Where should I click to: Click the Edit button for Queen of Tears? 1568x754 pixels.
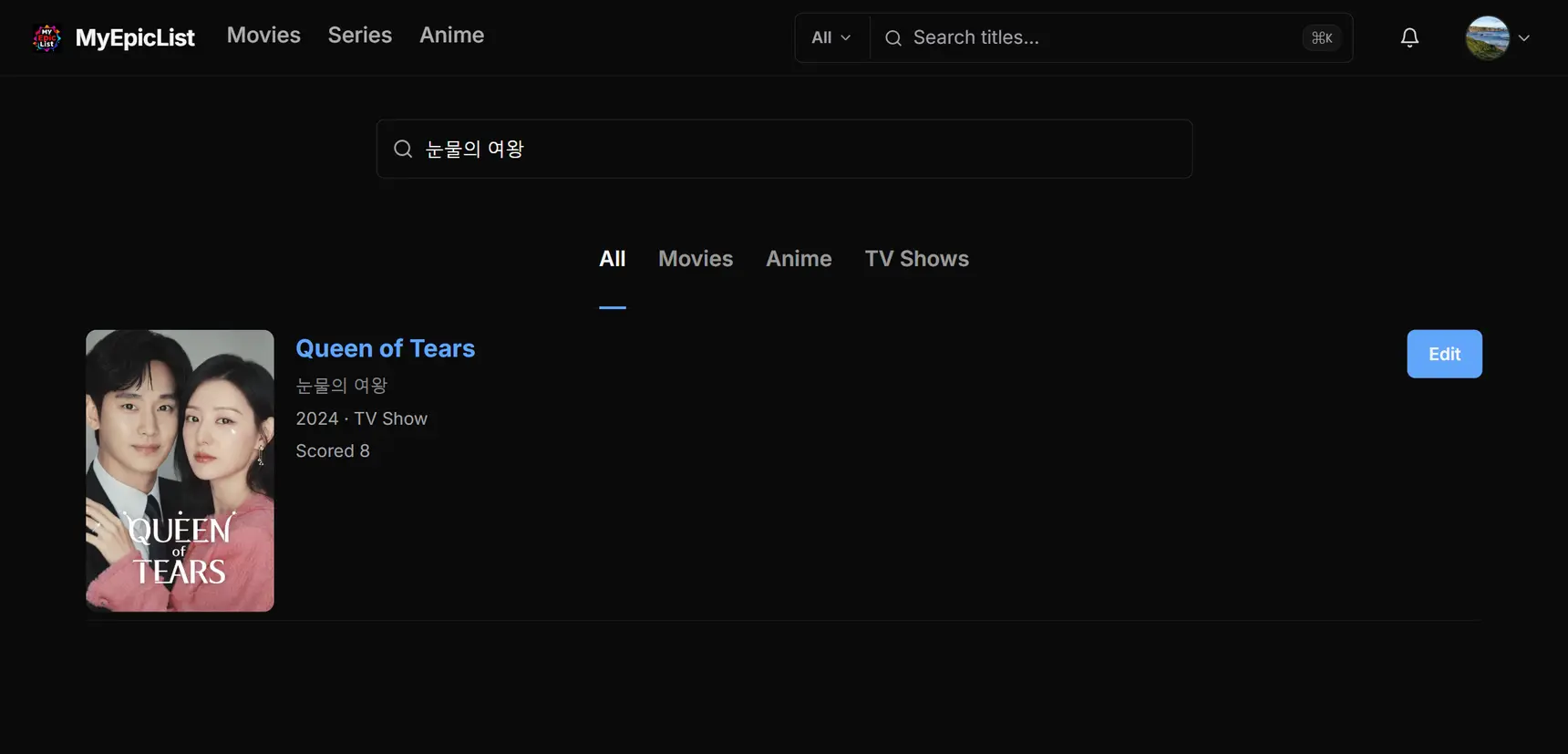pos(1444,354)
